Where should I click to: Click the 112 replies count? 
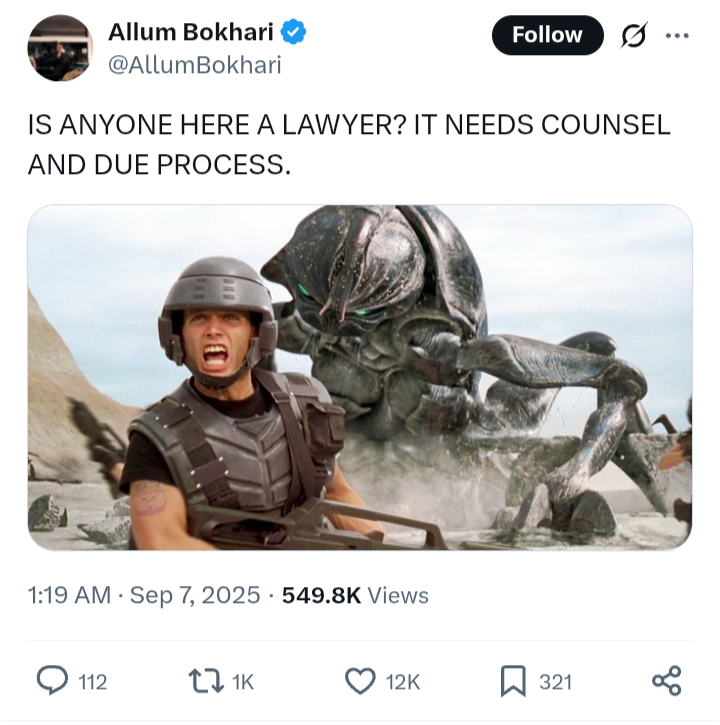[92, 682]
